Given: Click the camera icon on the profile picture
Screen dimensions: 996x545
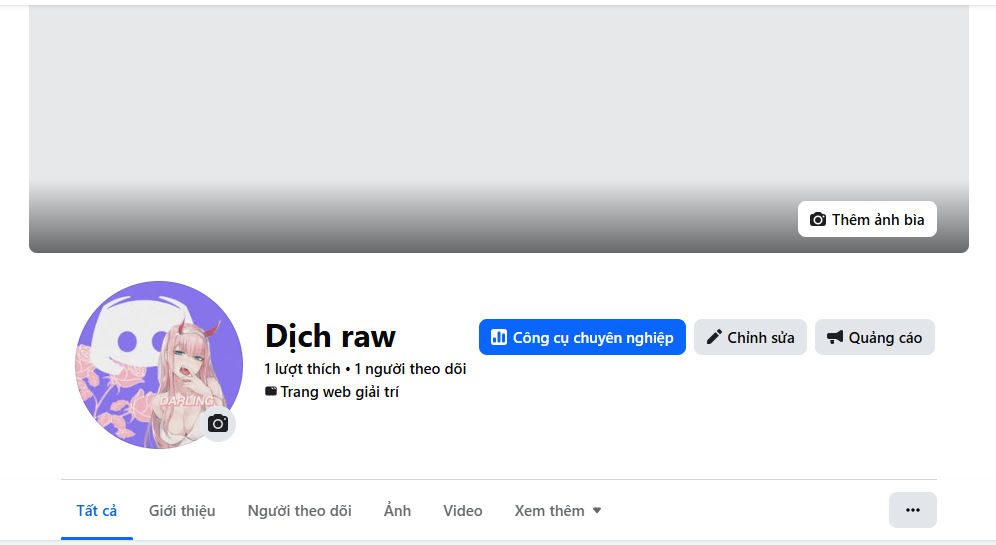Looking at the screenshot, I should click(218, 424).
